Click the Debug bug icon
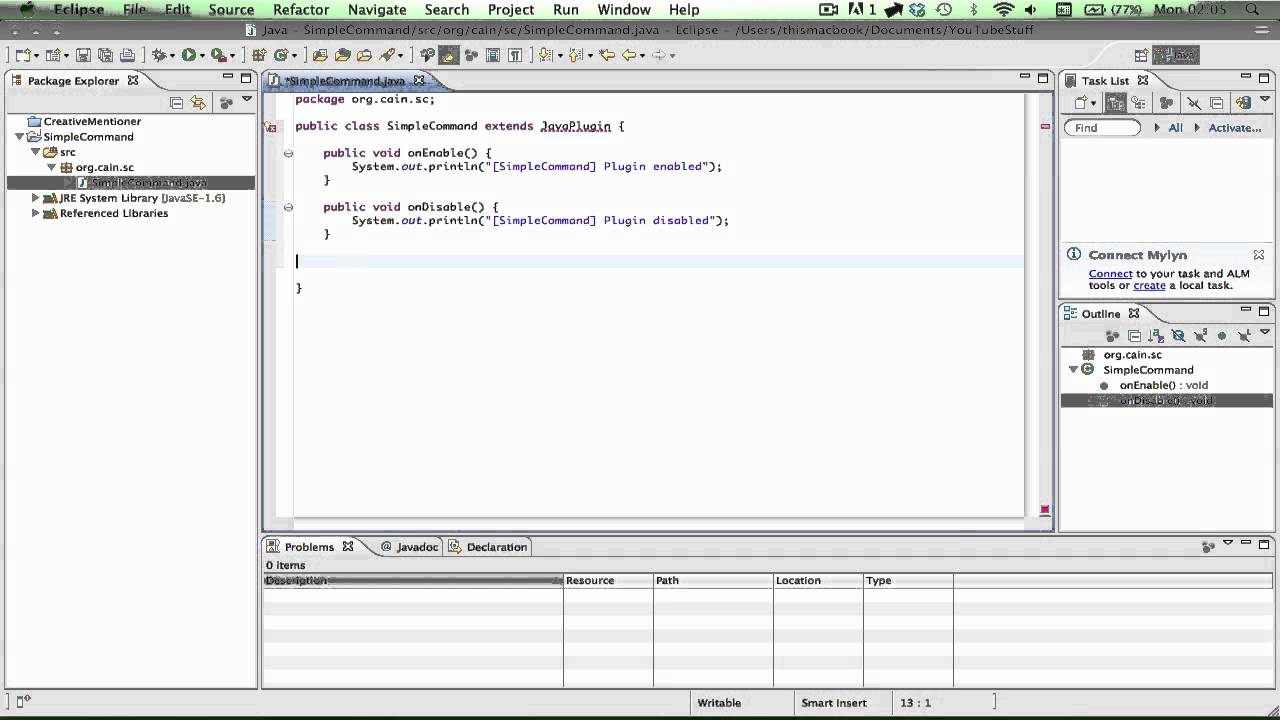 (160, 55)
